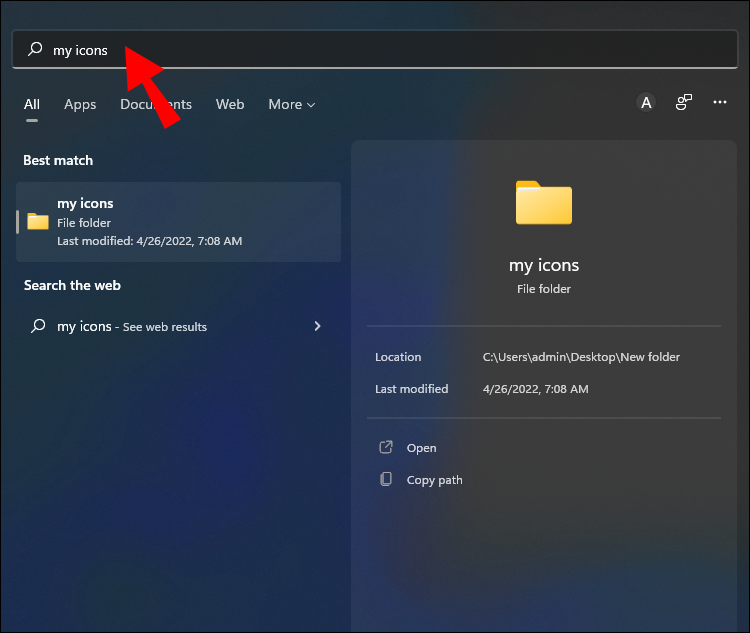
Task: Switch to the Web tab
Action: (x=230, y=104)
